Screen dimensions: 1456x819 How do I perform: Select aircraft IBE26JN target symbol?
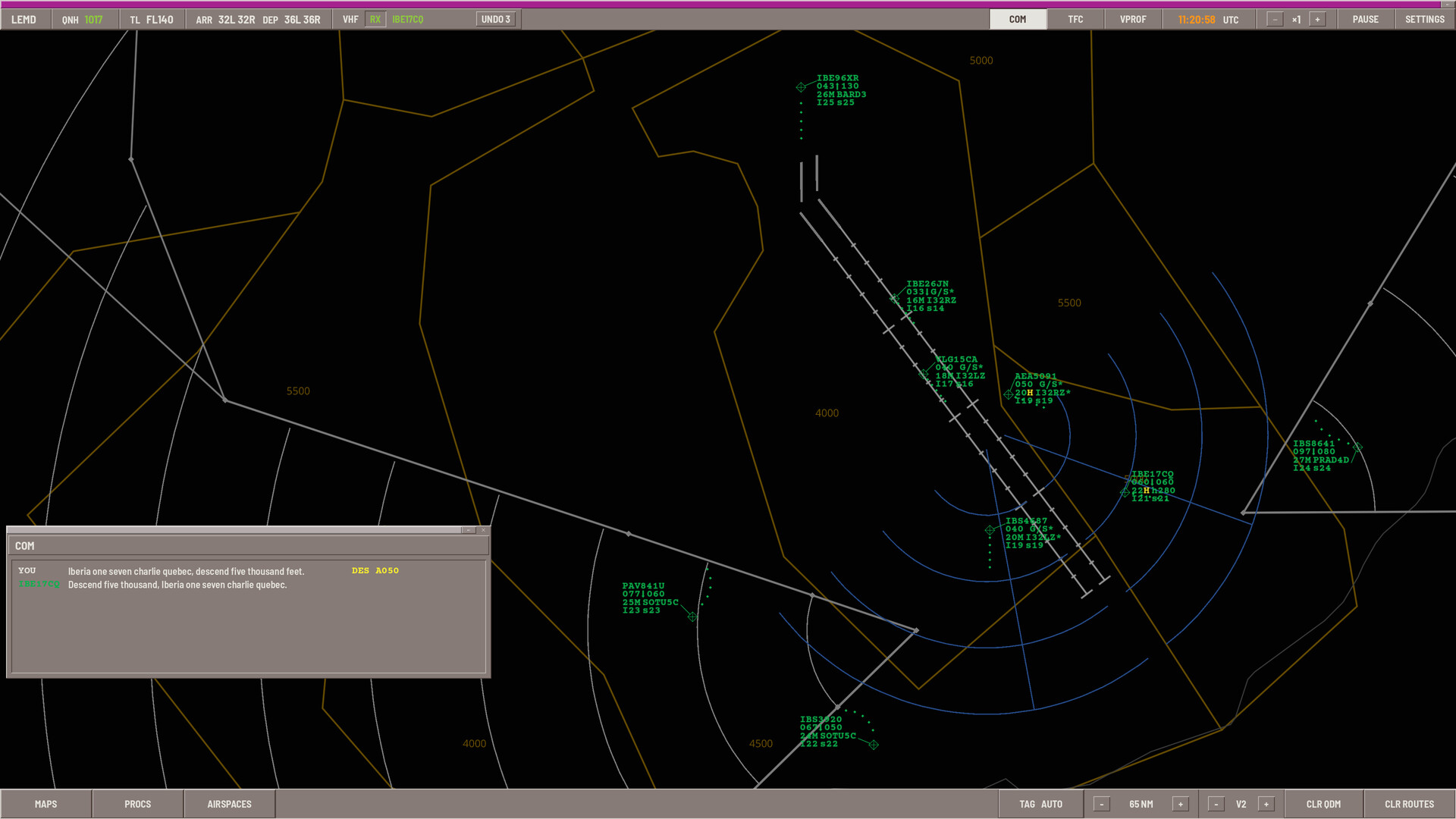tap(895, 299)
